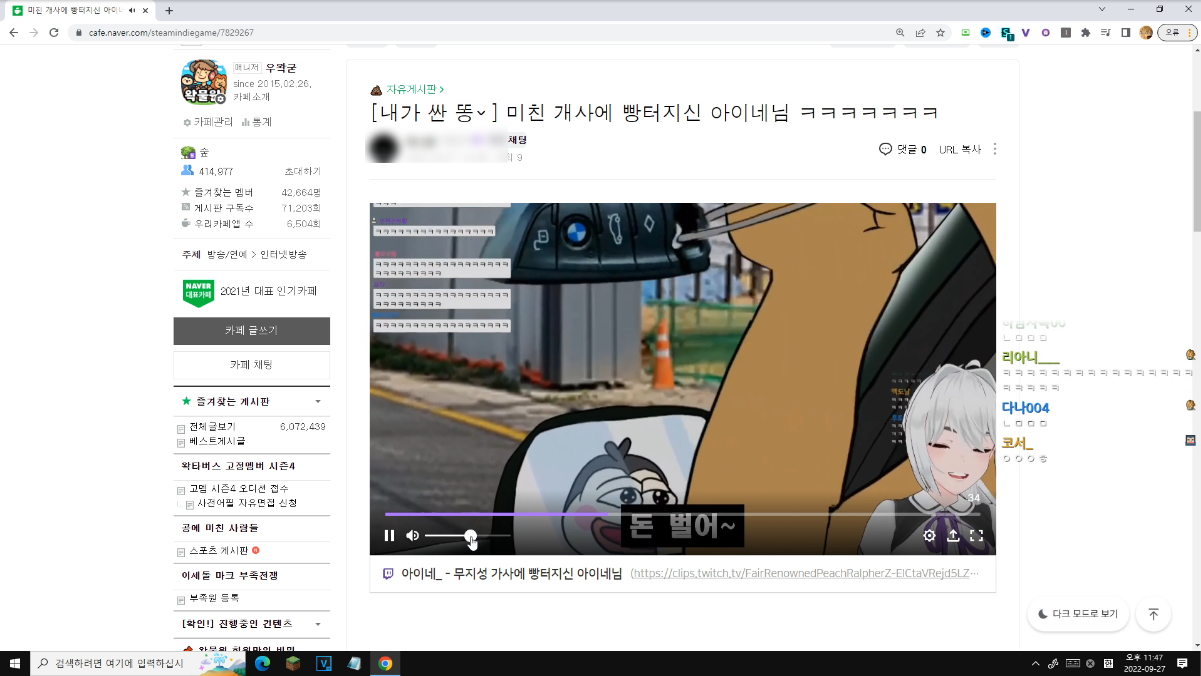Open the 베스트게시글 board

coord(217,441)
